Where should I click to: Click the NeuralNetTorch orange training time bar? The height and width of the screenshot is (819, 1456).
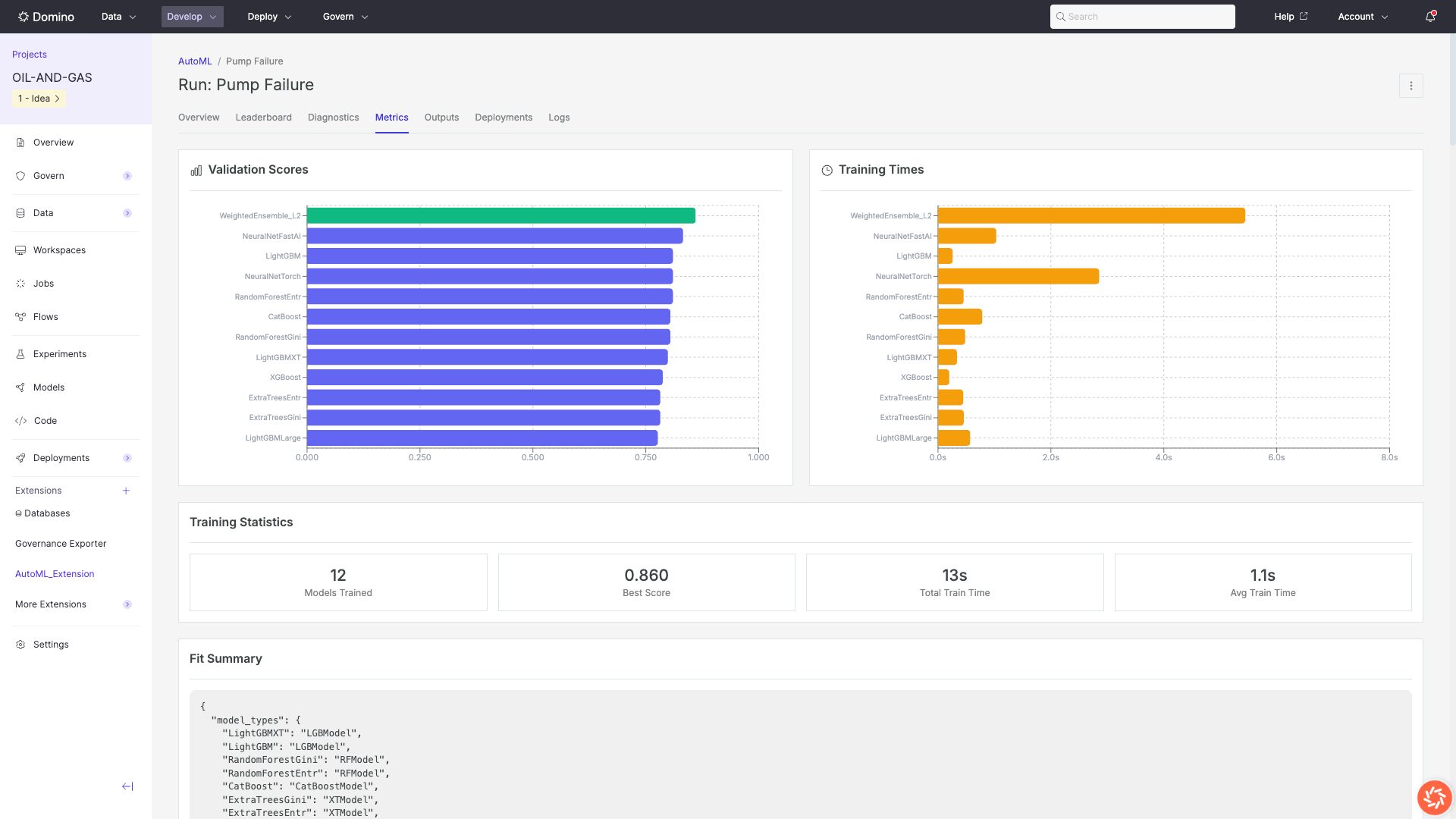(1018, 276)
